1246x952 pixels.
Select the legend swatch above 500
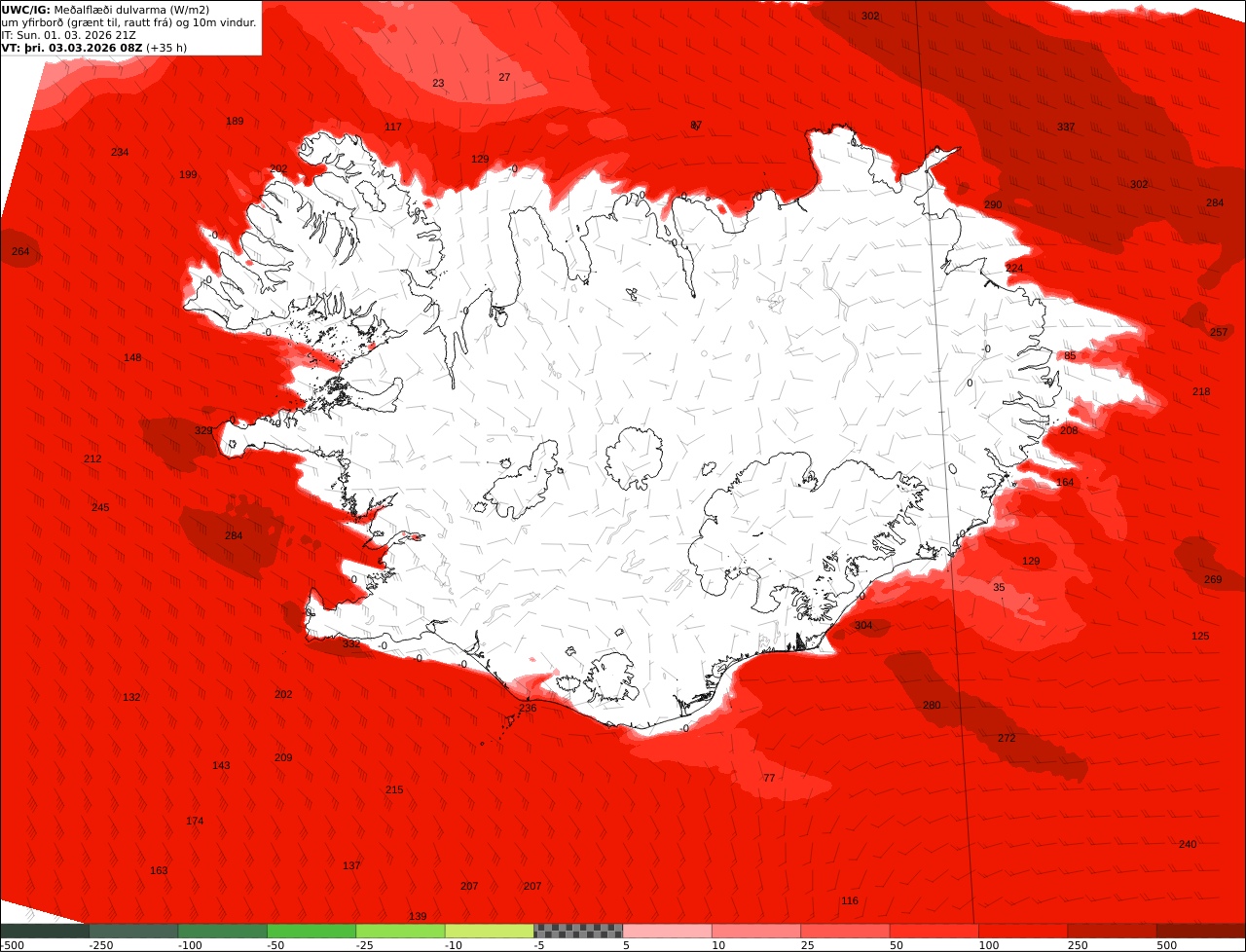(x=1201, y=931)
